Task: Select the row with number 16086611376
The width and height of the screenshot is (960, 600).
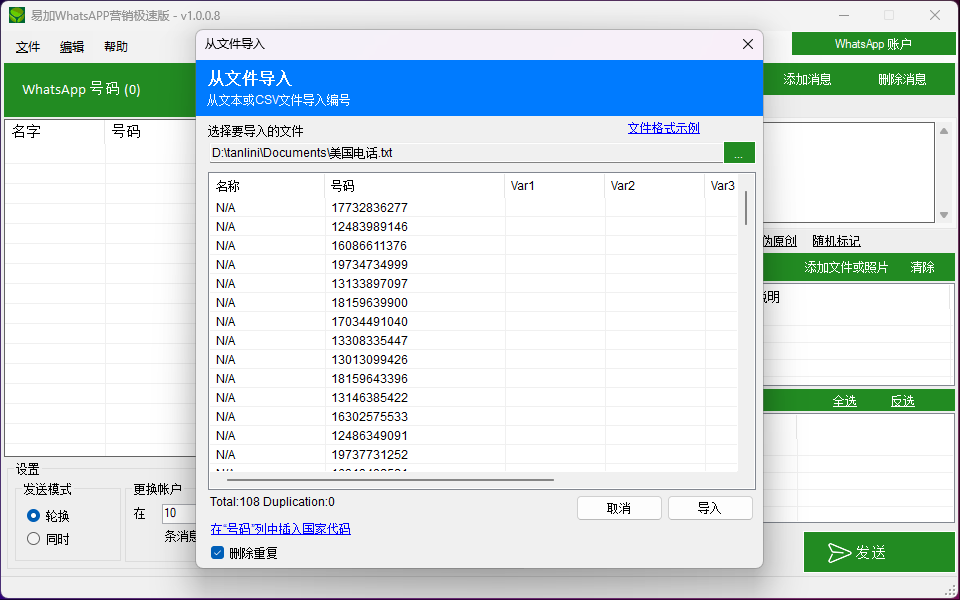Action: 474,246
